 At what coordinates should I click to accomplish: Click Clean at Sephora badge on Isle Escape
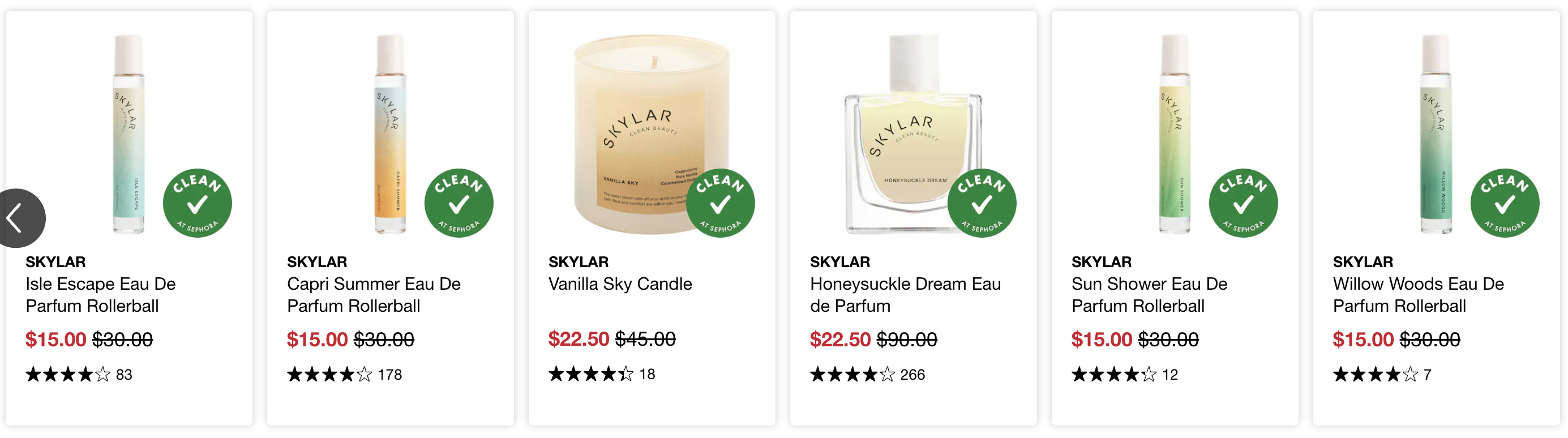click(x=197, y=203)
